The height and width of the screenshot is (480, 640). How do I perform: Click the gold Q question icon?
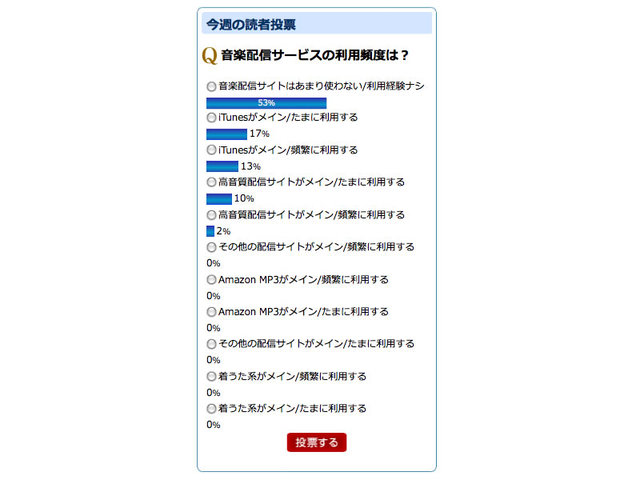click(x=209, y=56)
